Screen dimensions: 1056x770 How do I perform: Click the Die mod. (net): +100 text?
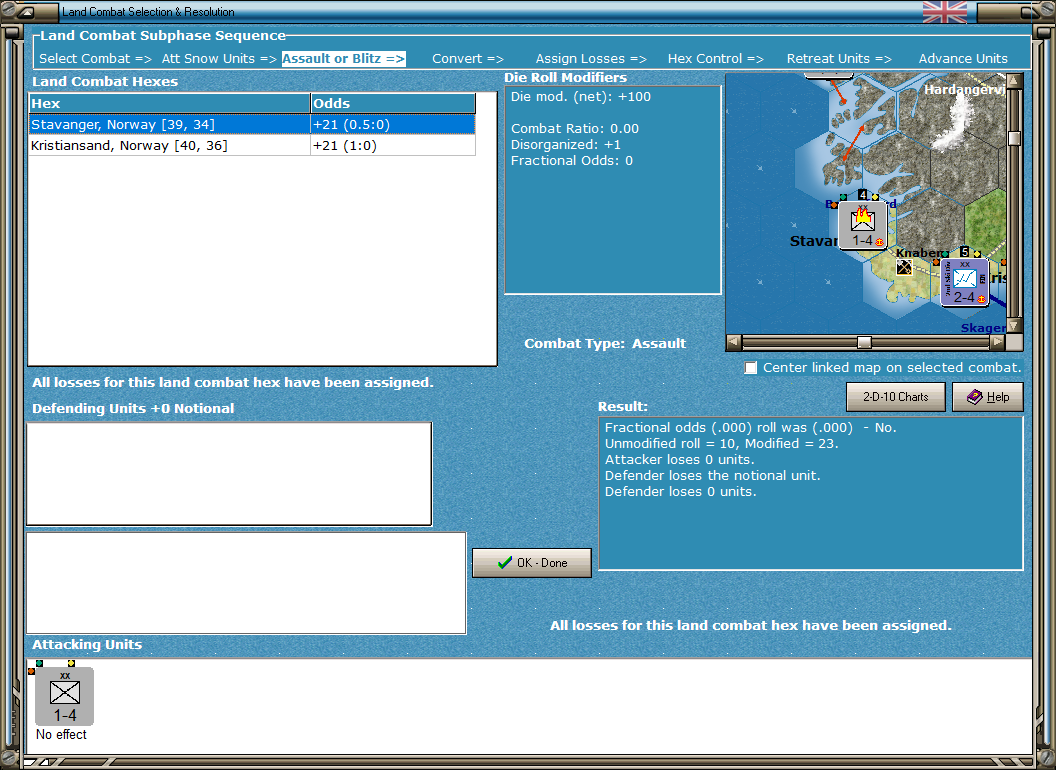point(581,96)
